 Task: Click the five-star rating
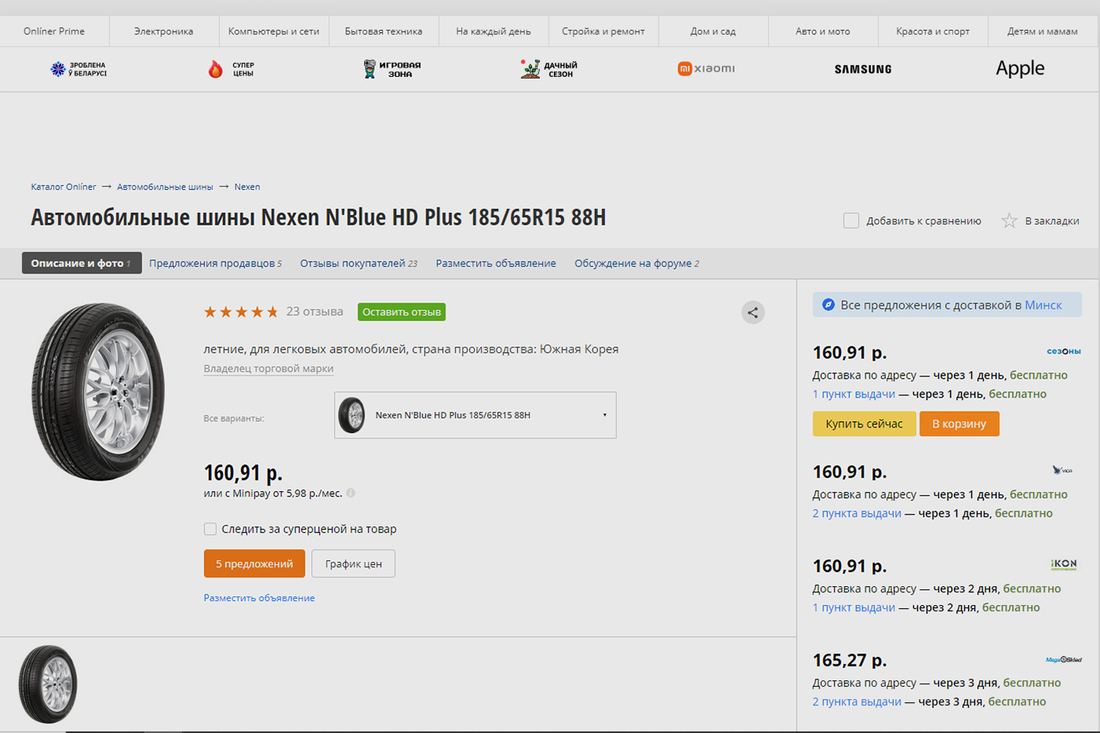pos(241,311)
